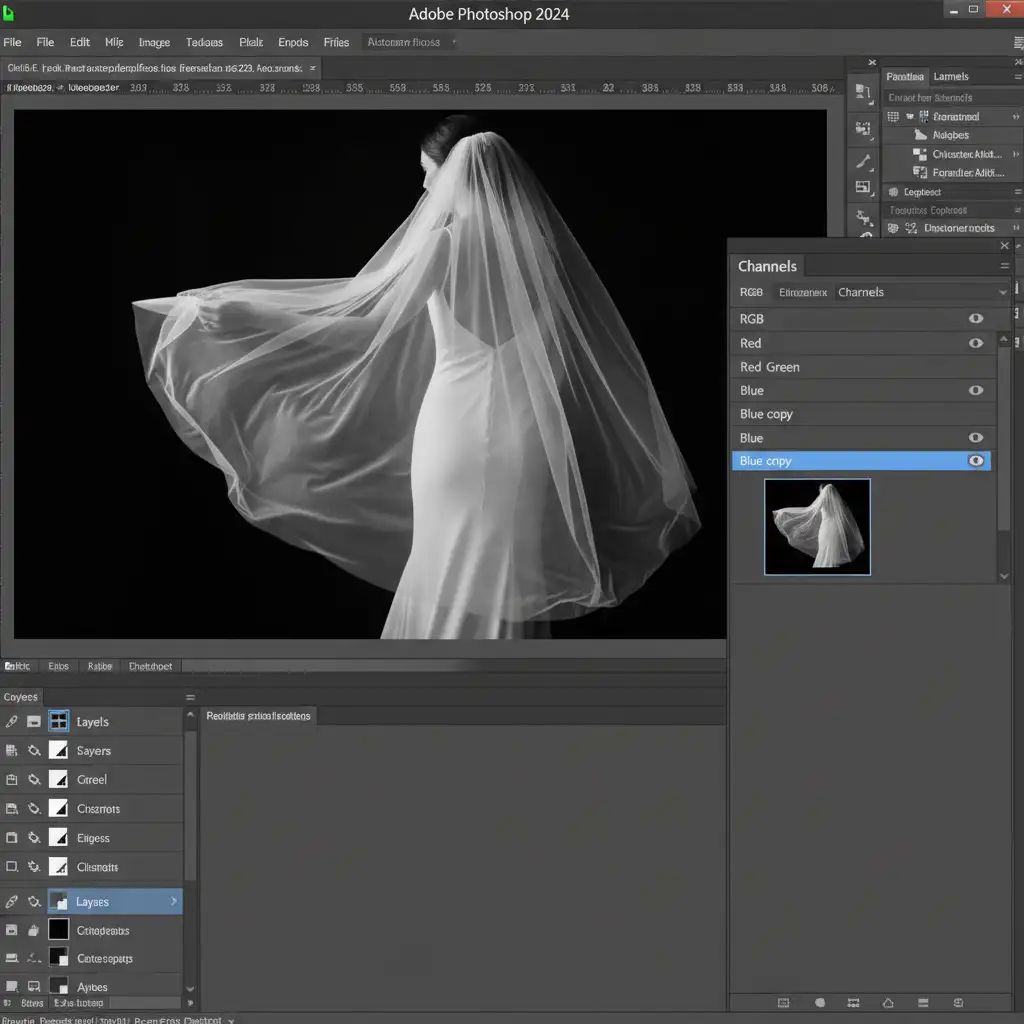Click the filled circle icon in Channels footer
The width and height of the screenshot is (1024, 1024).
pyautogui.click(x=820, y=1002)
